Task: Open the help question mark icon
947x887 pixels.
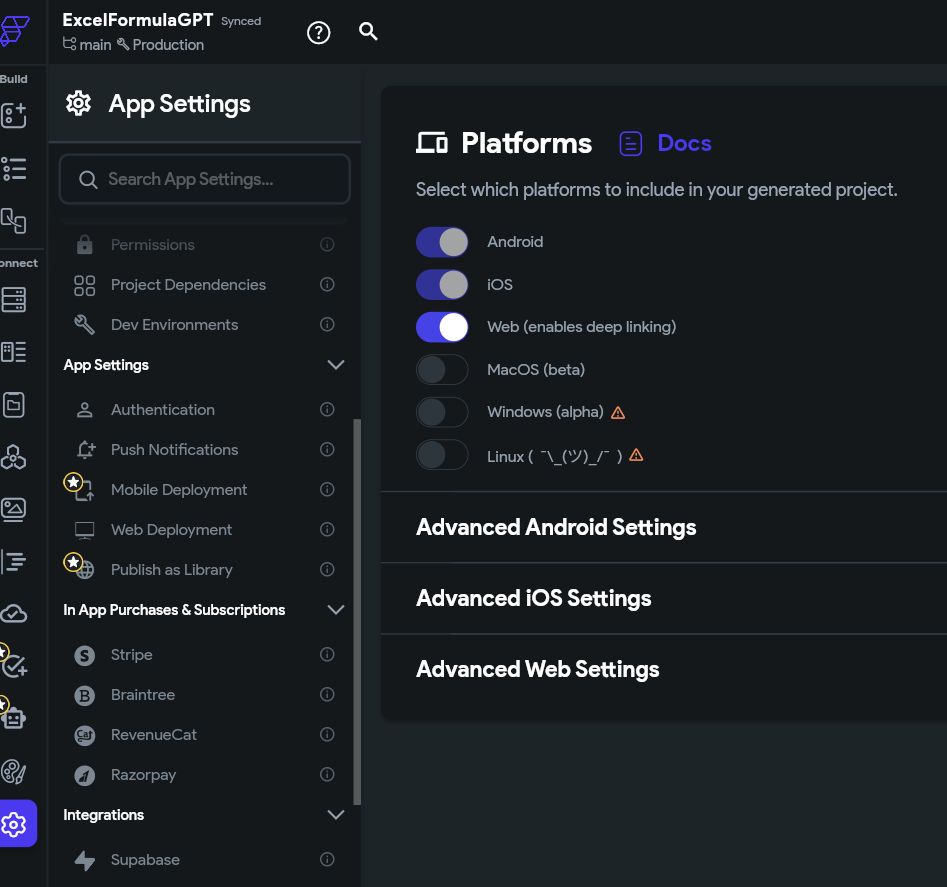Action: [x=318, y=33]
